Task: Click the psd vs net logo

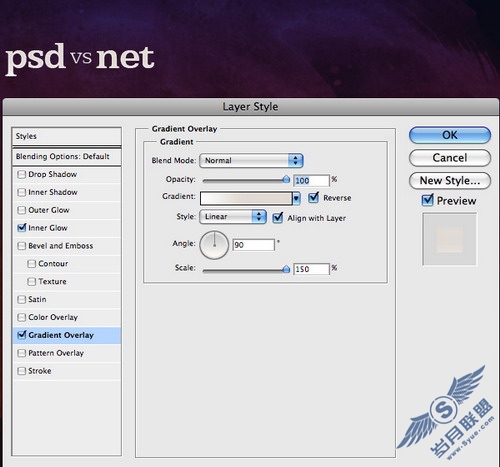Action: tap(80, 59)
